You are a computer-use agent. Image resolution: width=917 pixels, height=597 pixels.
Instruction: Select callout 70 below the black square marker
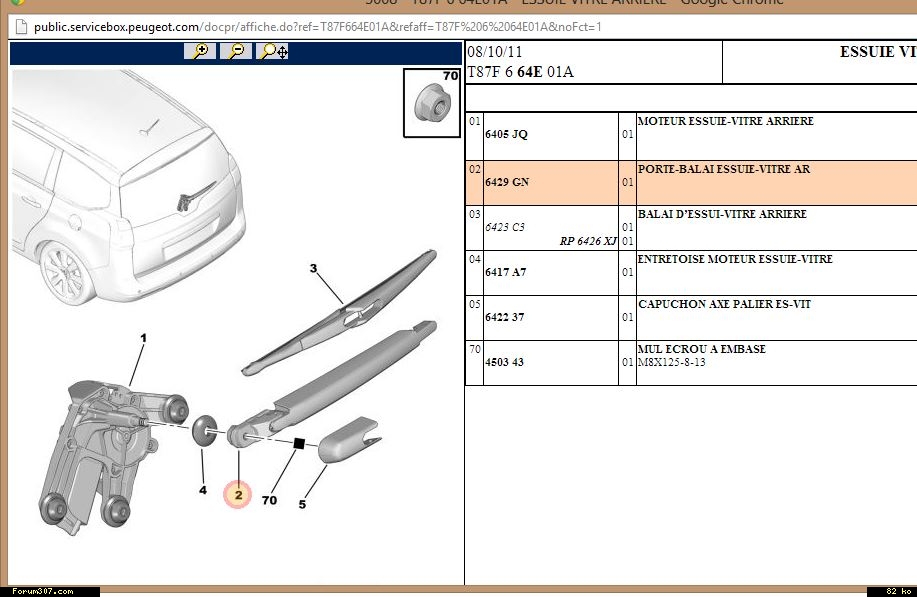(x=269, y=500)
